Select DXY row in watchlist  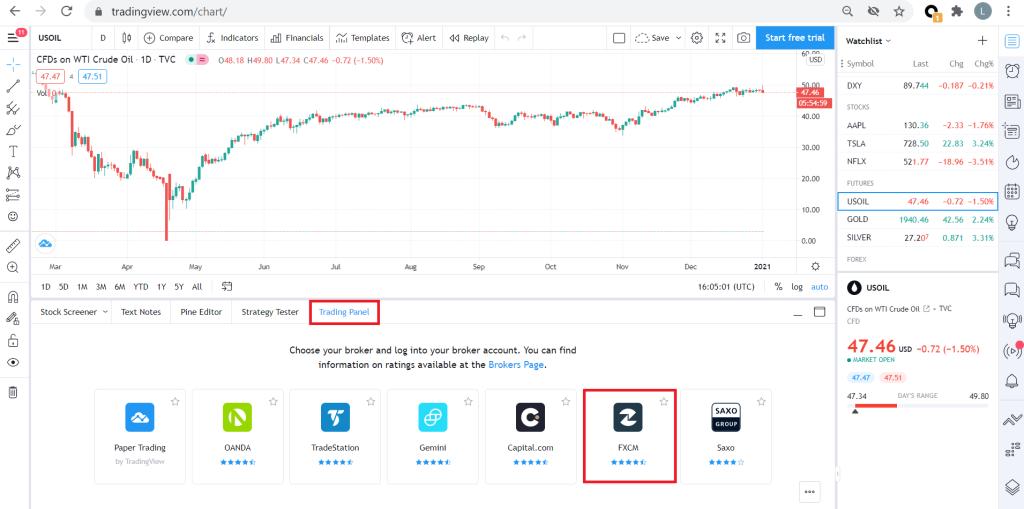918,86
